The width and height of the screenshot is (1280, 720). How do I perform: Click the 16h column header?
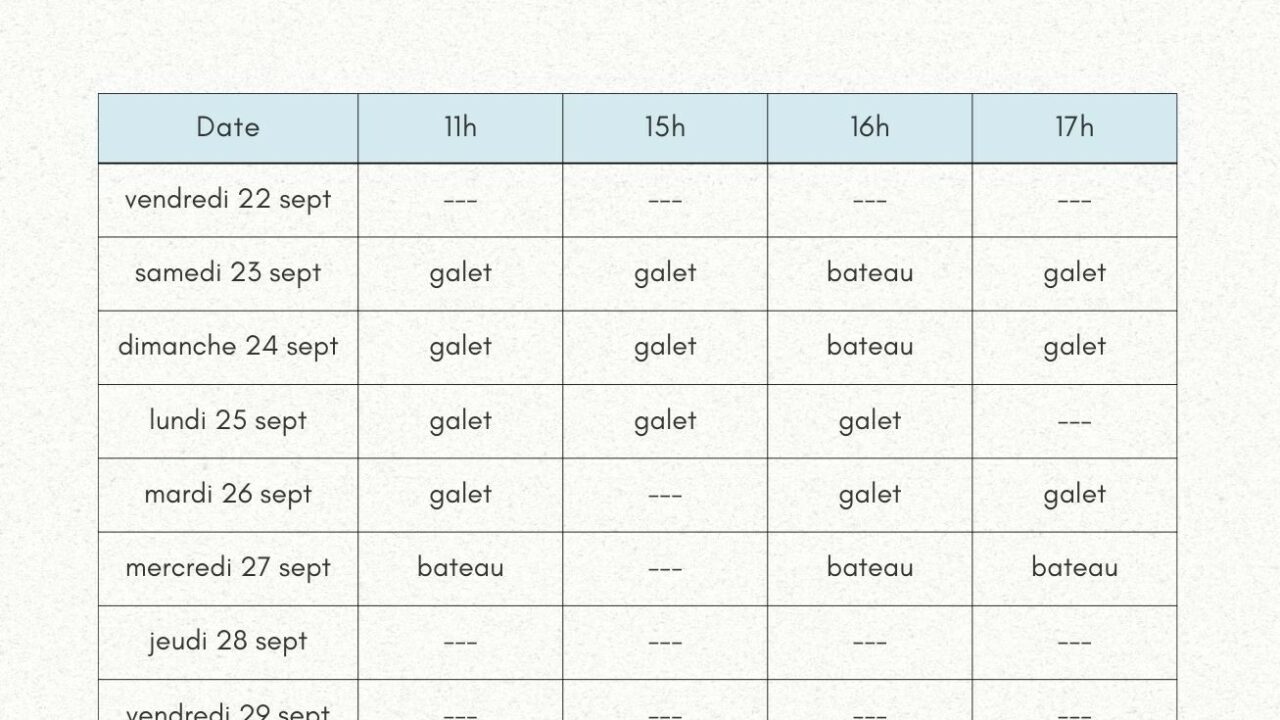(x=869, y=127)
